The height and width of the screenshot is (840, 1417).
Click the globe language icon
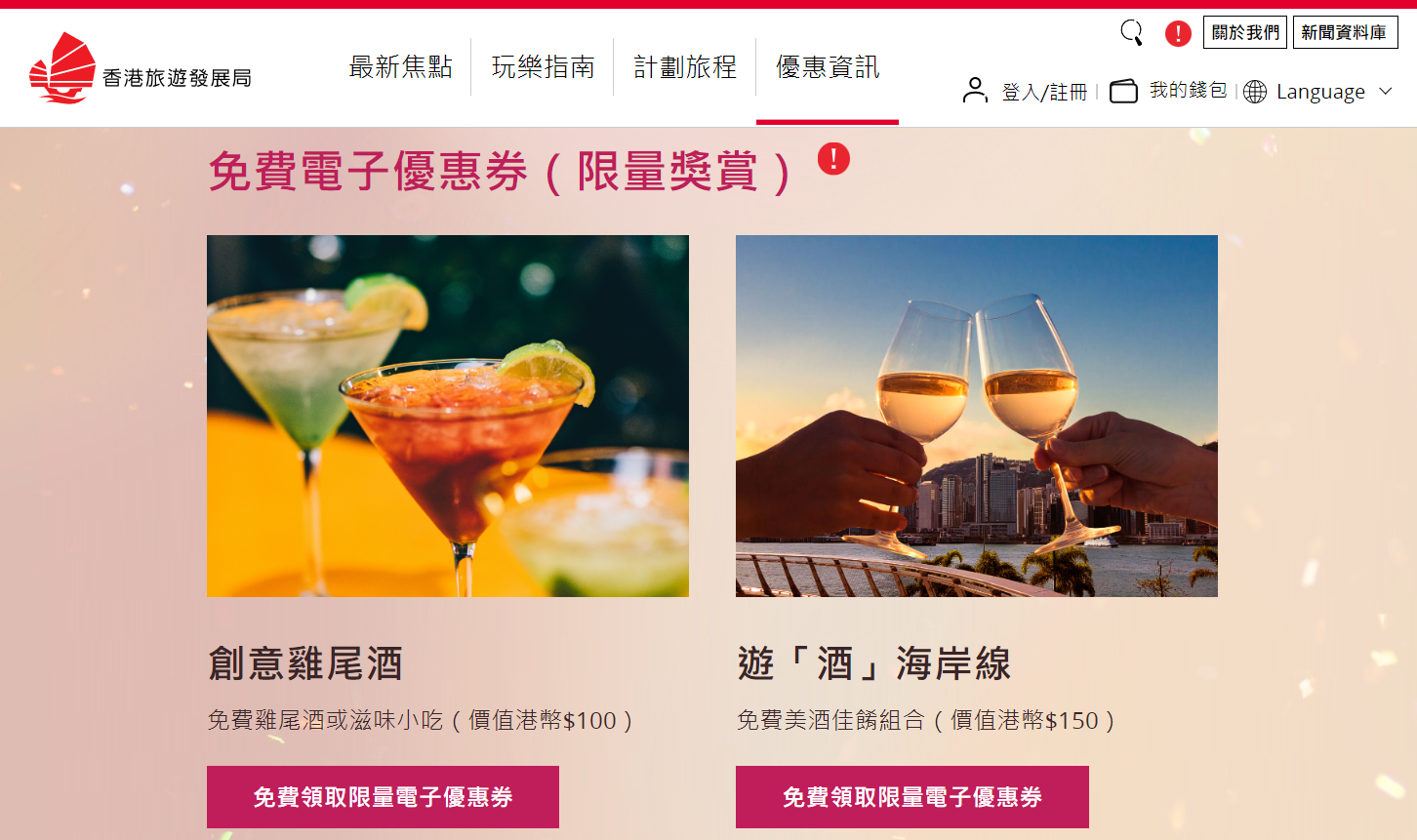pyautogui.click(x=1255, y=92)
